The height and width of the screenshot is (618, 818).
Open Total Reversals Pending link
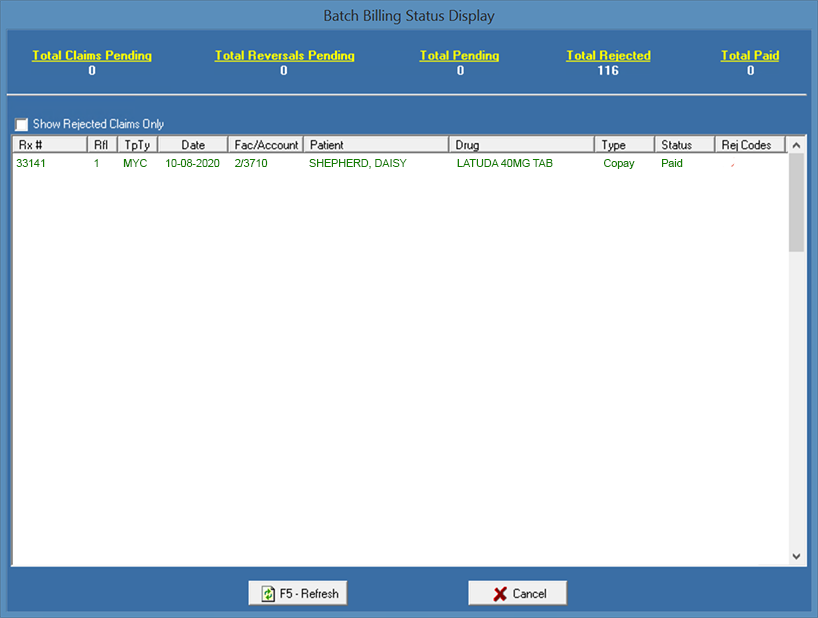tap(284, 56)
